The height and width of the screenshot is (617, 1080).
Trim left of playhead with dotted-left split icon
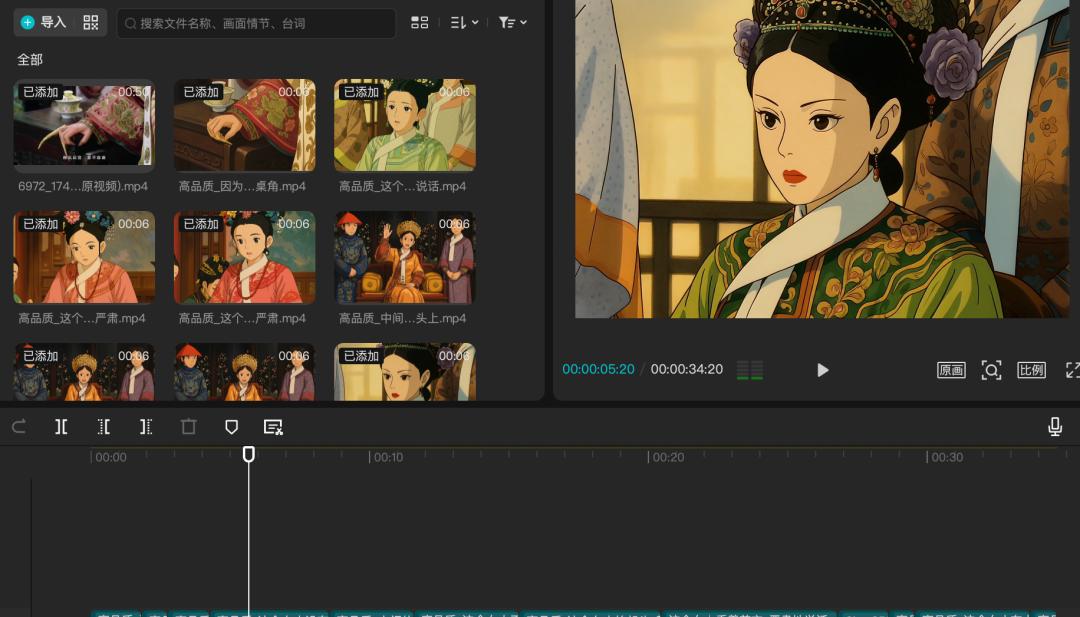104,427
